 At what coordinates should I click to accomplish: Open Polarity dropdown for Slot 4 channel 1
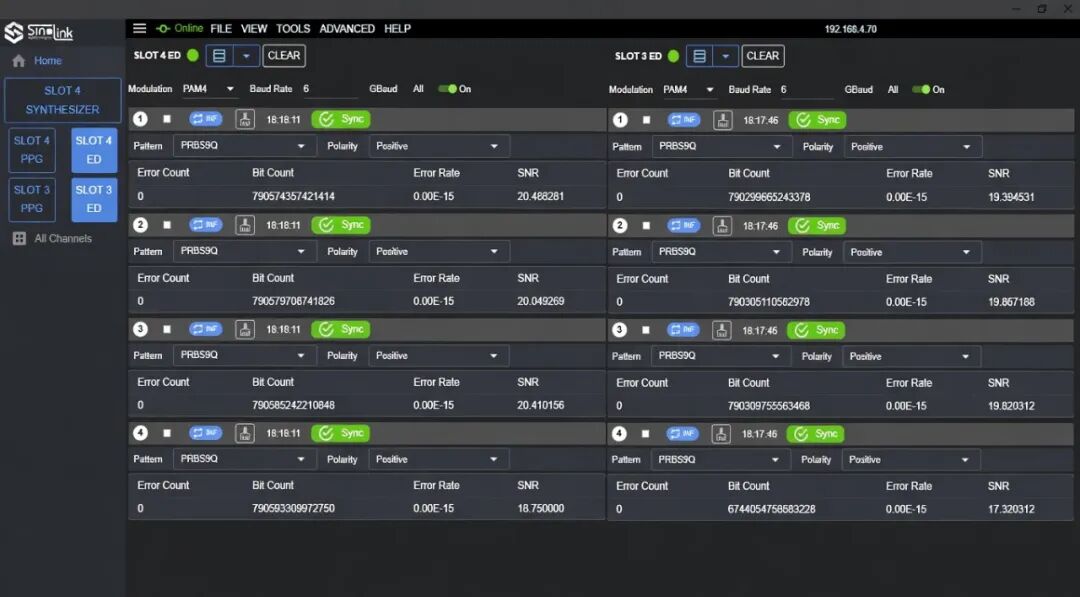click(439, 146)
